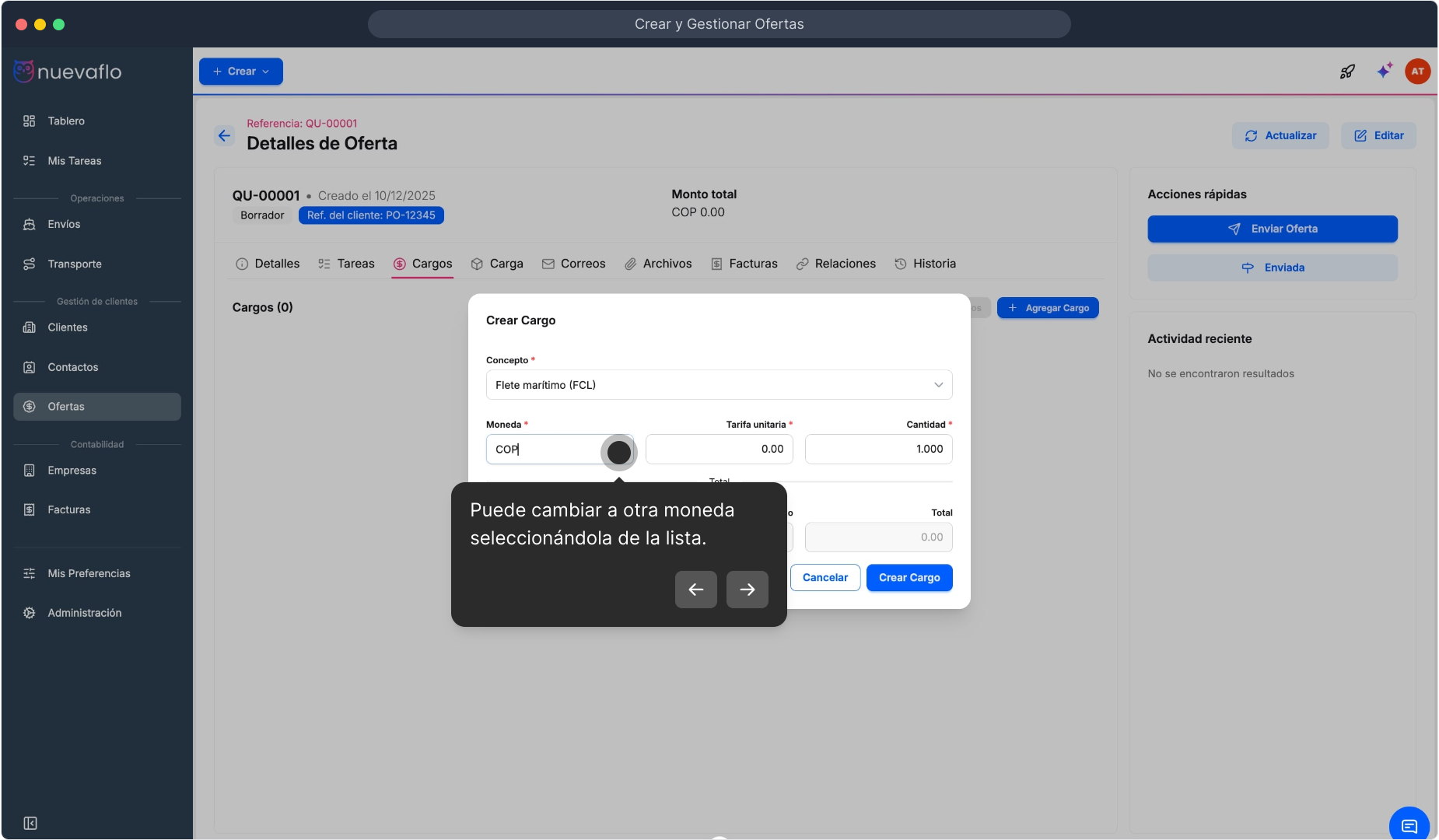
Task: Click the AT user avatar
Action: 1417,72
